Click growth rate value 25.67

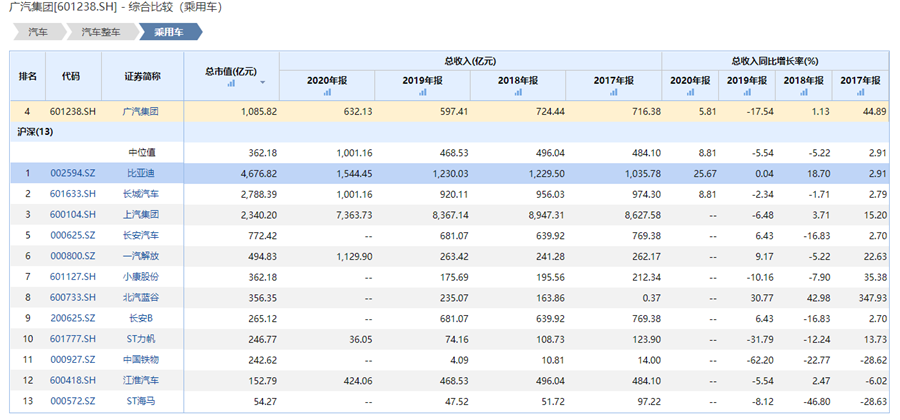705,173
